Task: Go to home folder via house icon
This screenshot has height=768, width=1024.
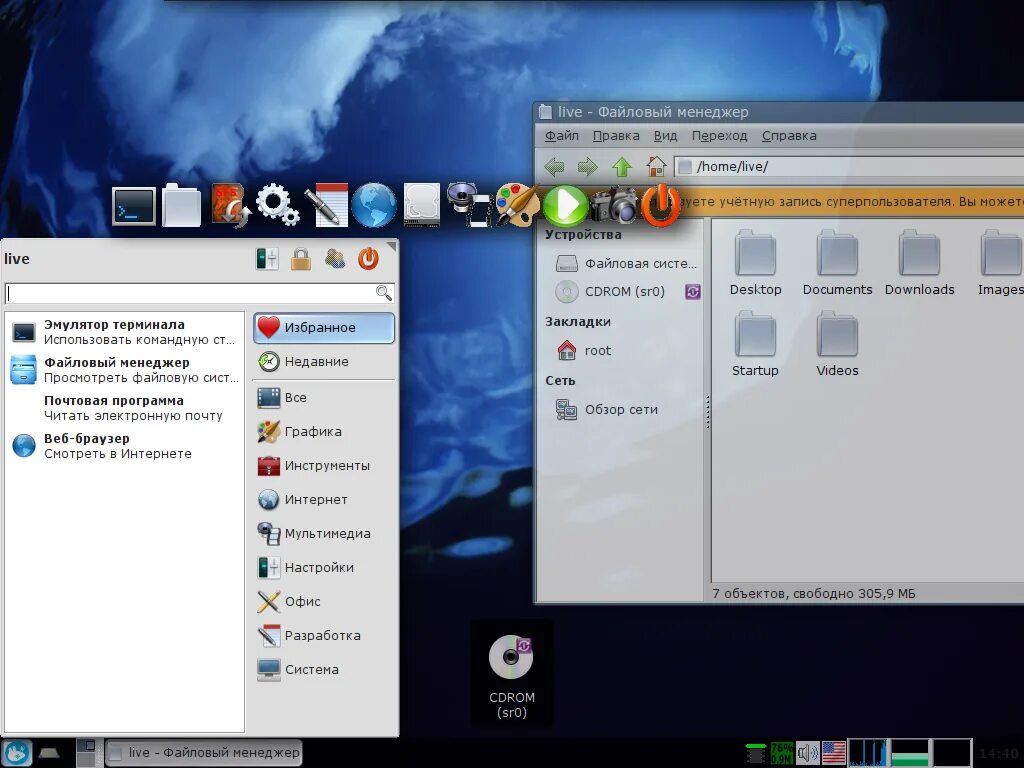Action: (x=656, y=167)
